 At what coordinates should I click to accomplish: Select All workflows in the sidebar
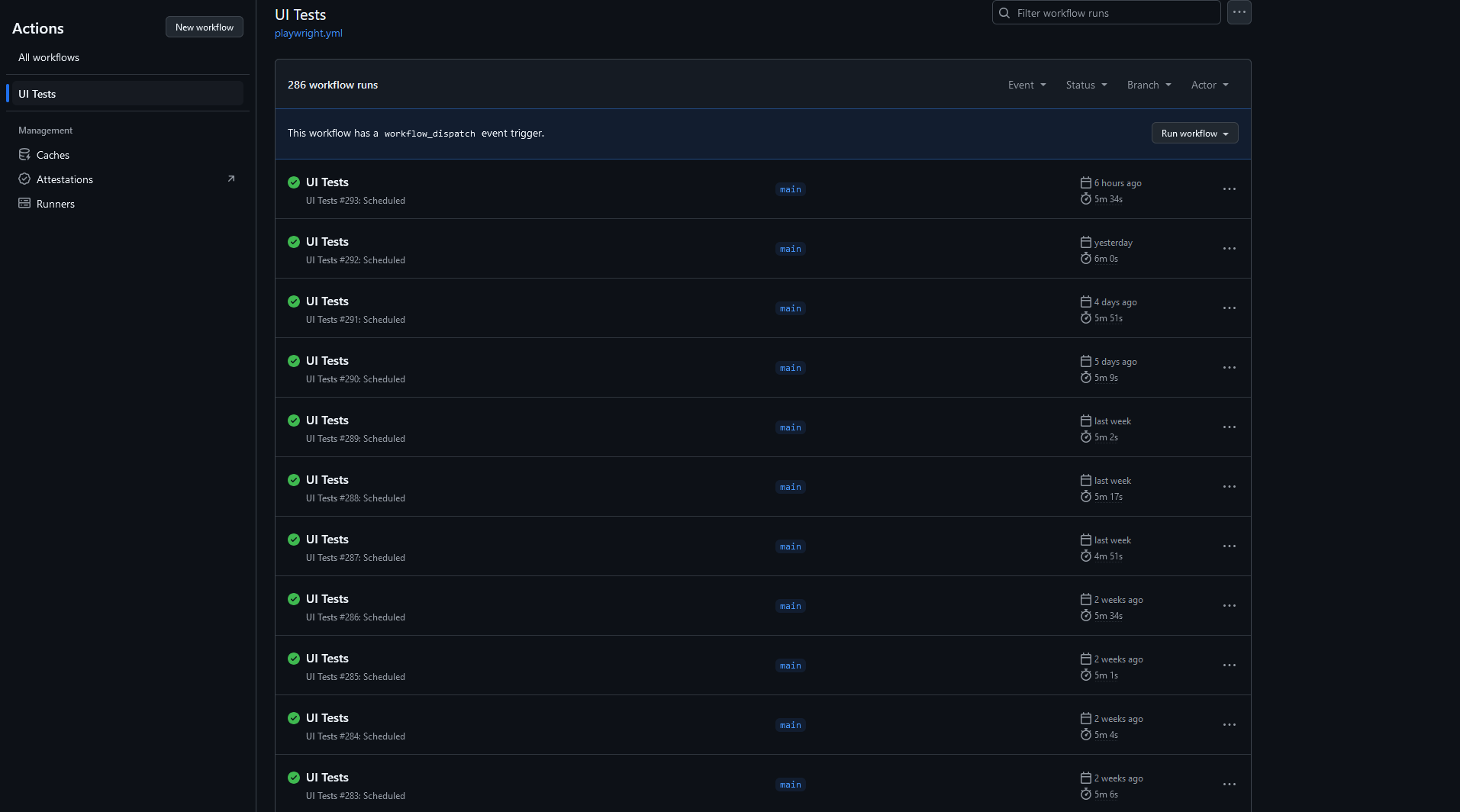click(49, 58)
